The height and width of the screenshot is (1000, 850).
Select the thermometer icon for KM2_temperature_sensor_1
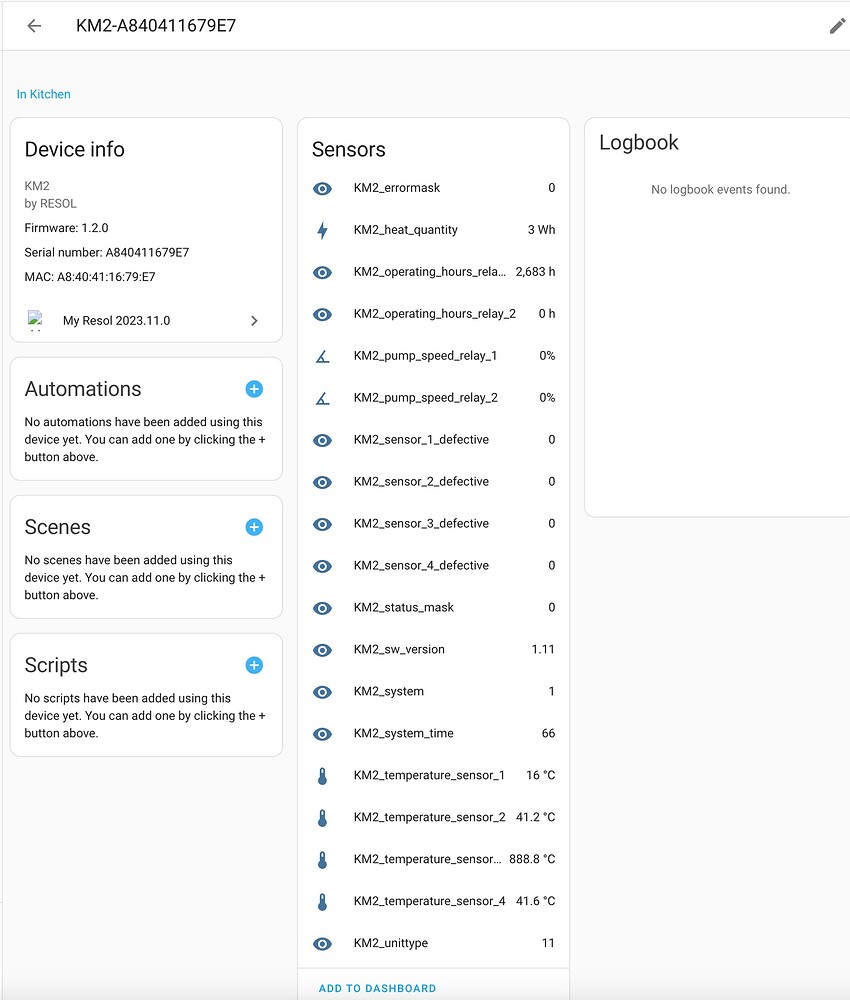pyautogui.click(x=323, y=775)
